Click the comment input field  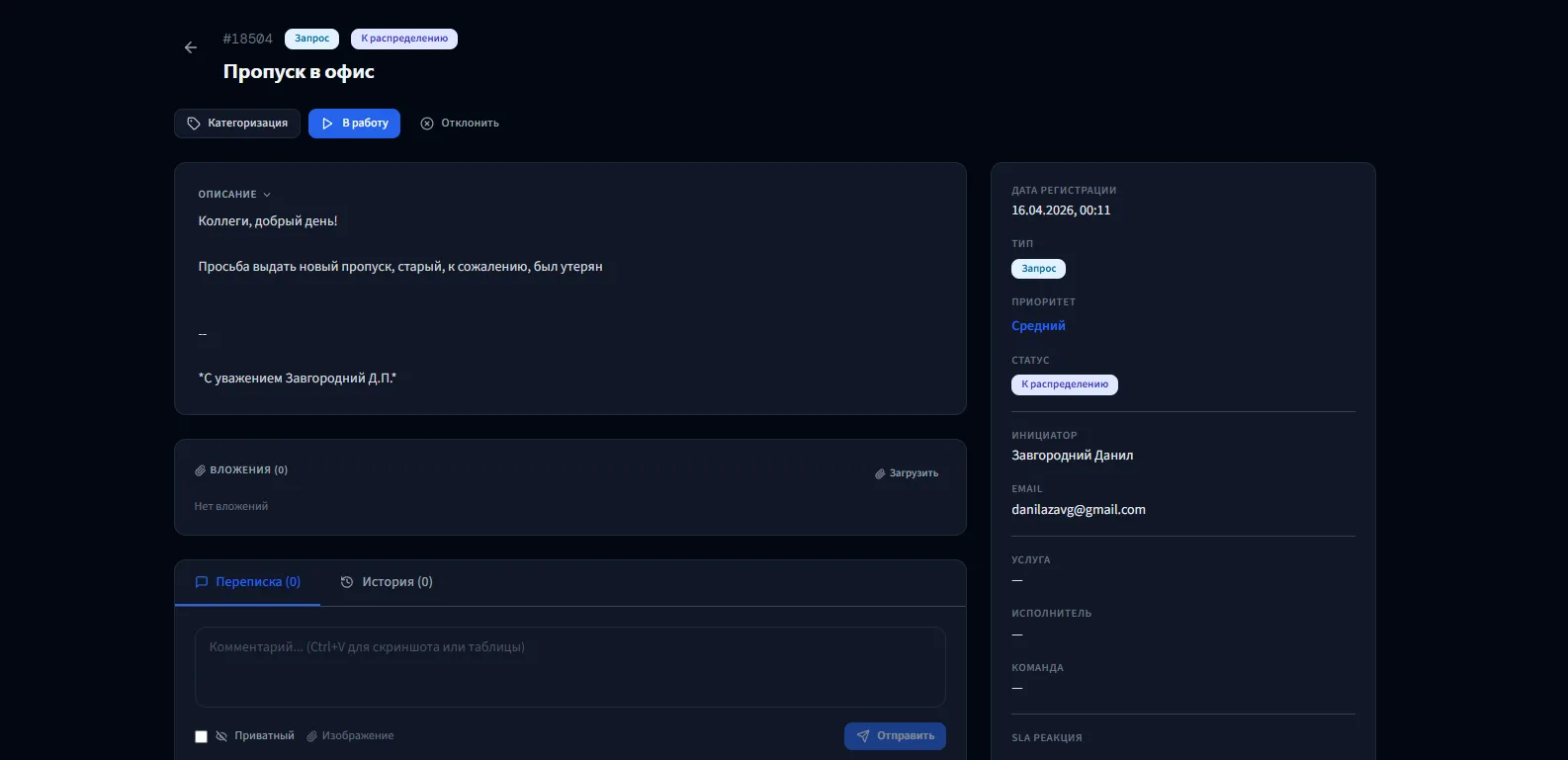[569, 666]
